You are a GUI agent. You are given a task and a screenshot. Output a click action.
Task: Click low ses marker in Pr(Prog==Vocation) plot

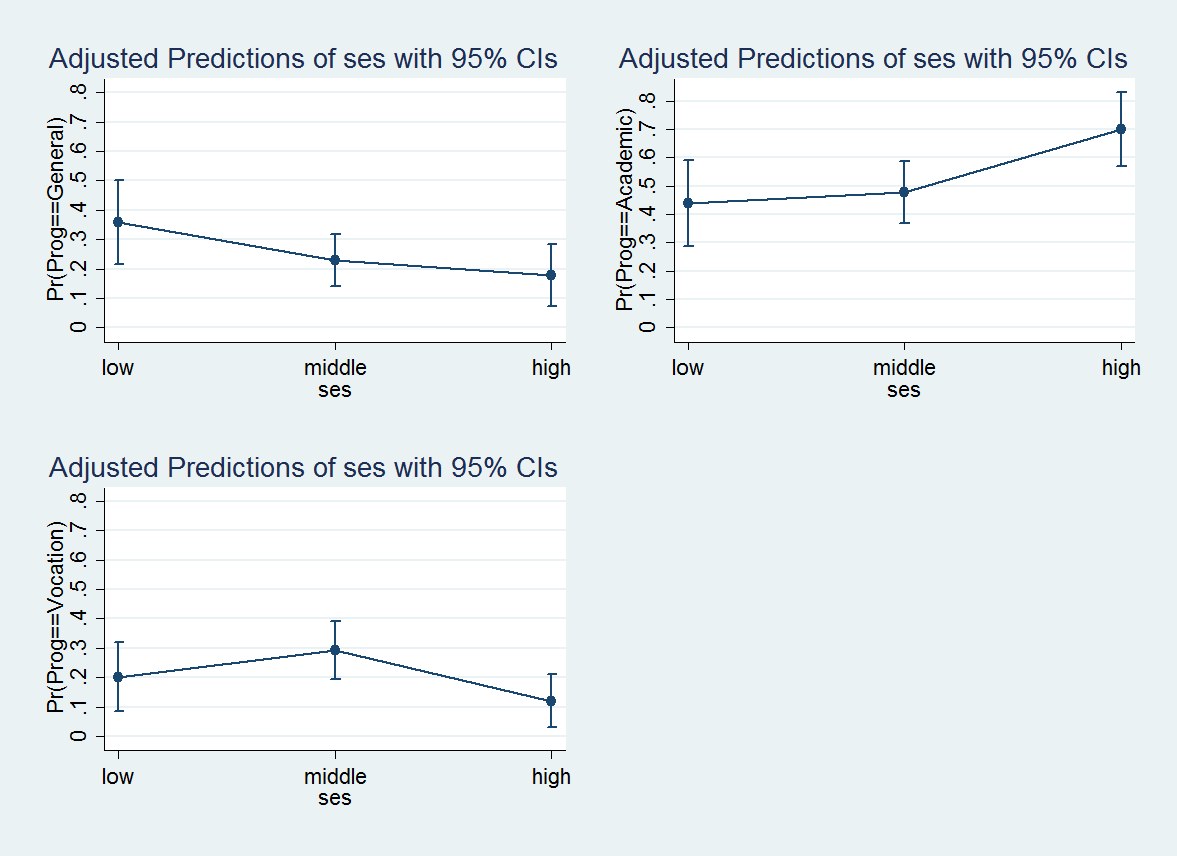[118, 677]
